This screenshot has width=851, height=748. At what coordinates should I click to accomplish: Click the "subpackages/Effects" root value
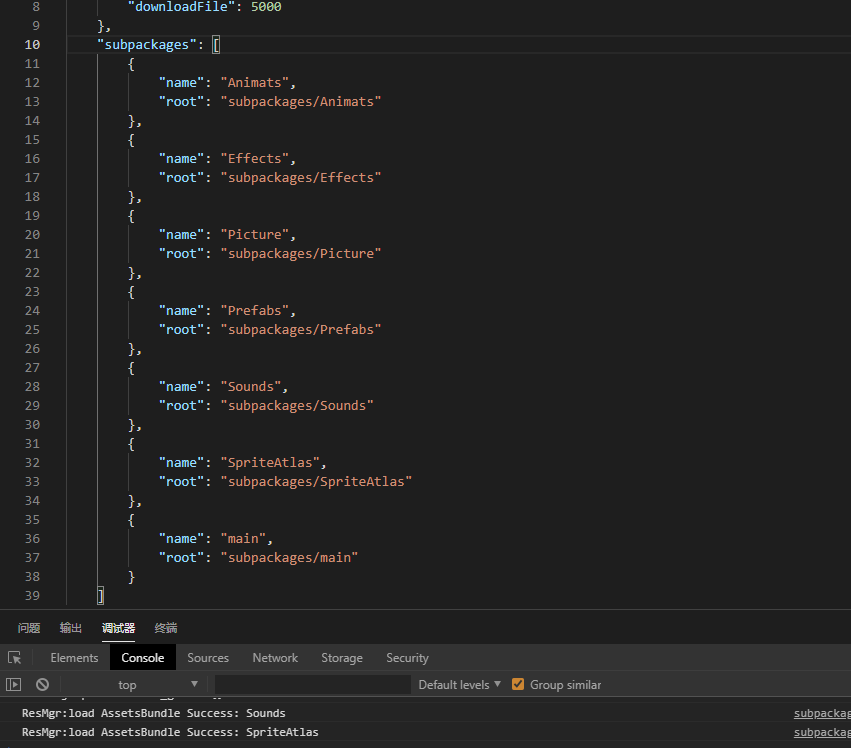(x=301, y=178)
